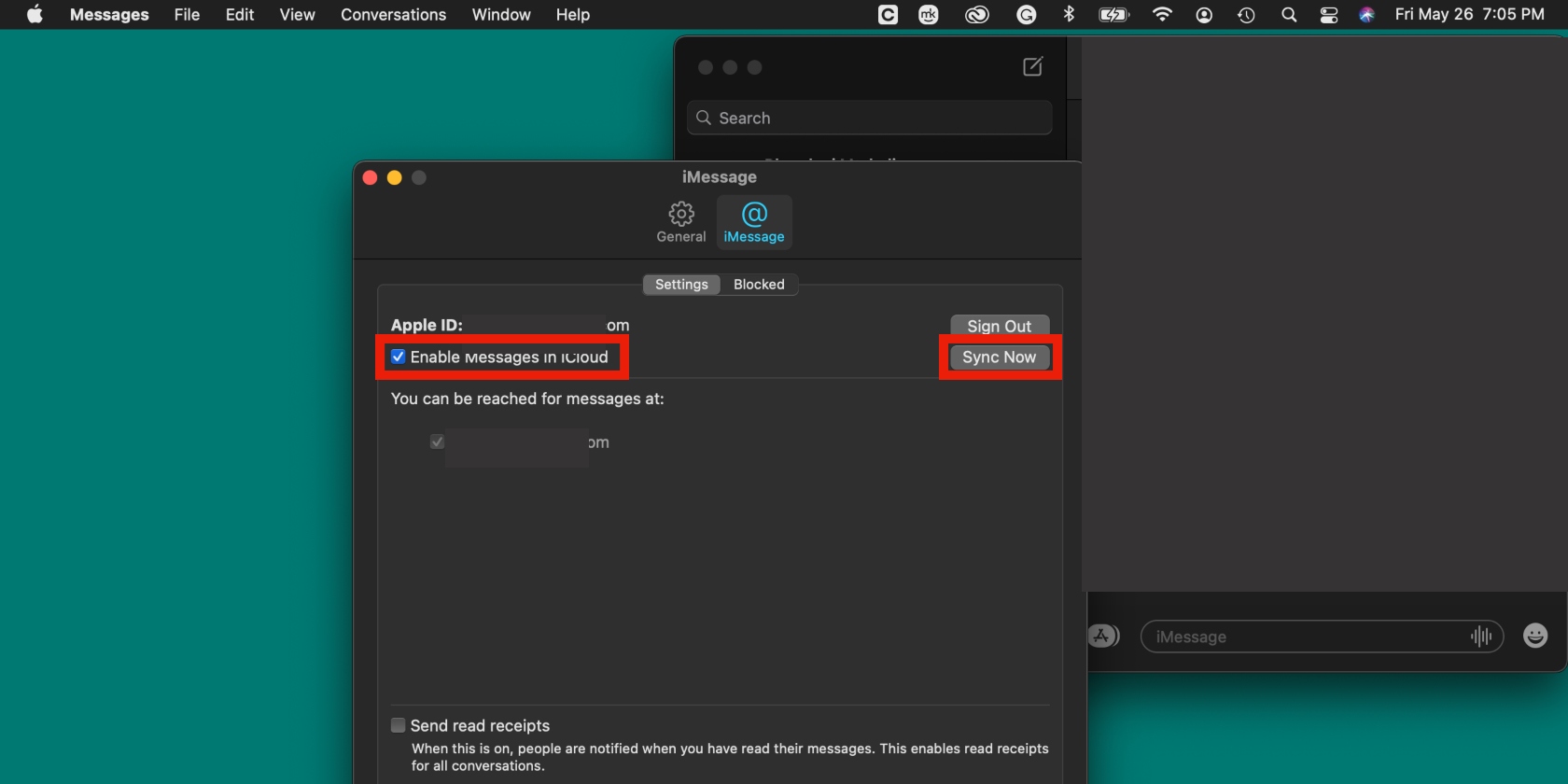Click the Wi-Fi status icon
The height and width of the screenshot is (784, 1568).
tap(1162, 14)
